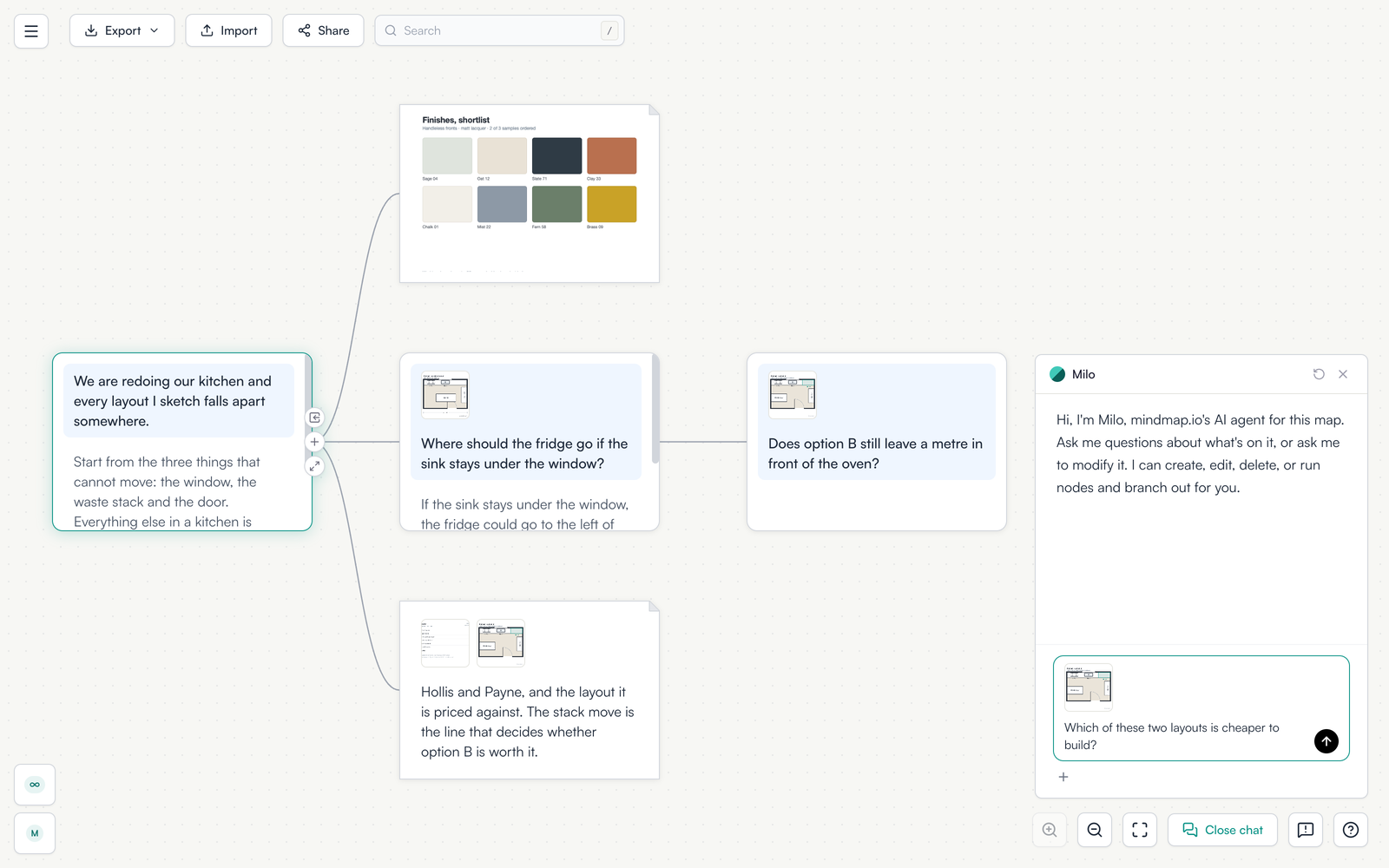The image size is (1389, 868).
Task: Click the zoom out magnifier icon
Action: tap(1095, 830)
